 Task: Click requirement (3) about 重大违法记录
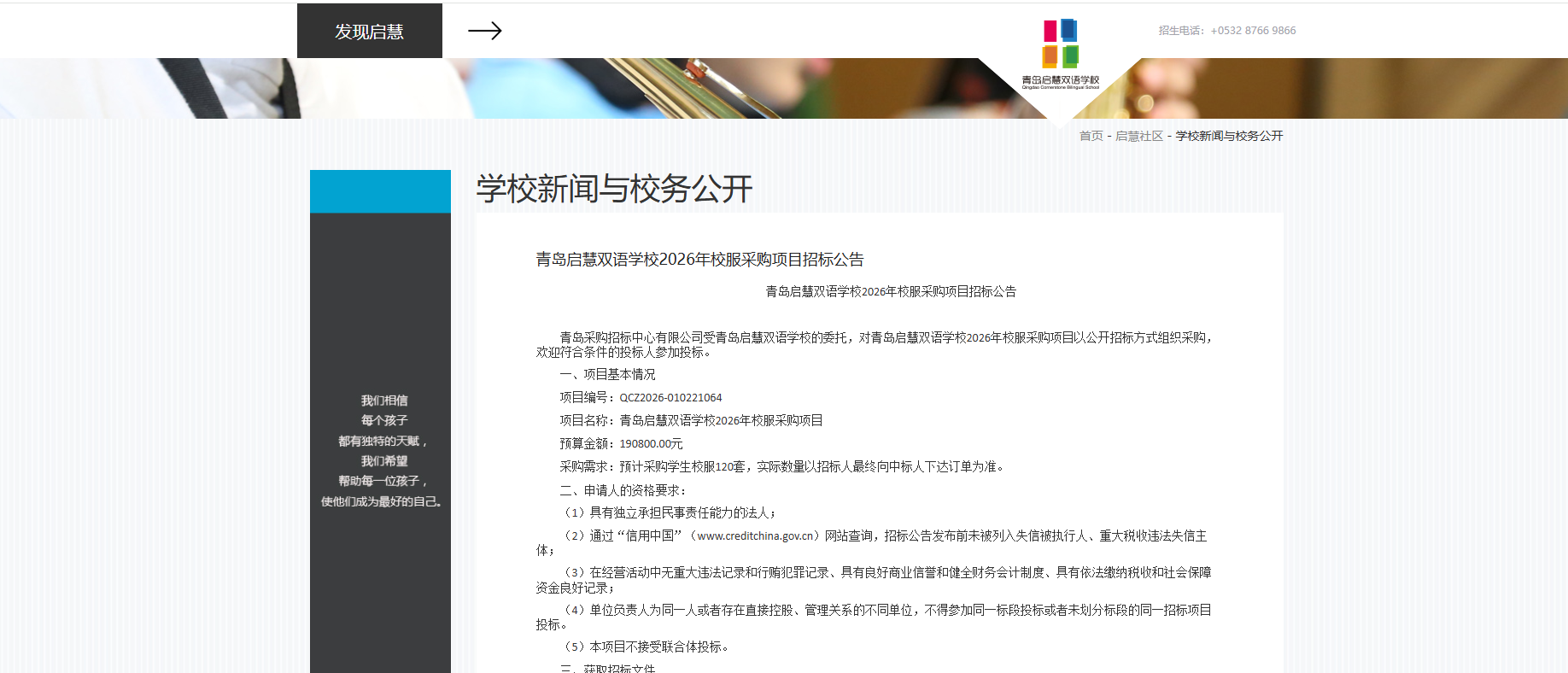pos(874,580)
